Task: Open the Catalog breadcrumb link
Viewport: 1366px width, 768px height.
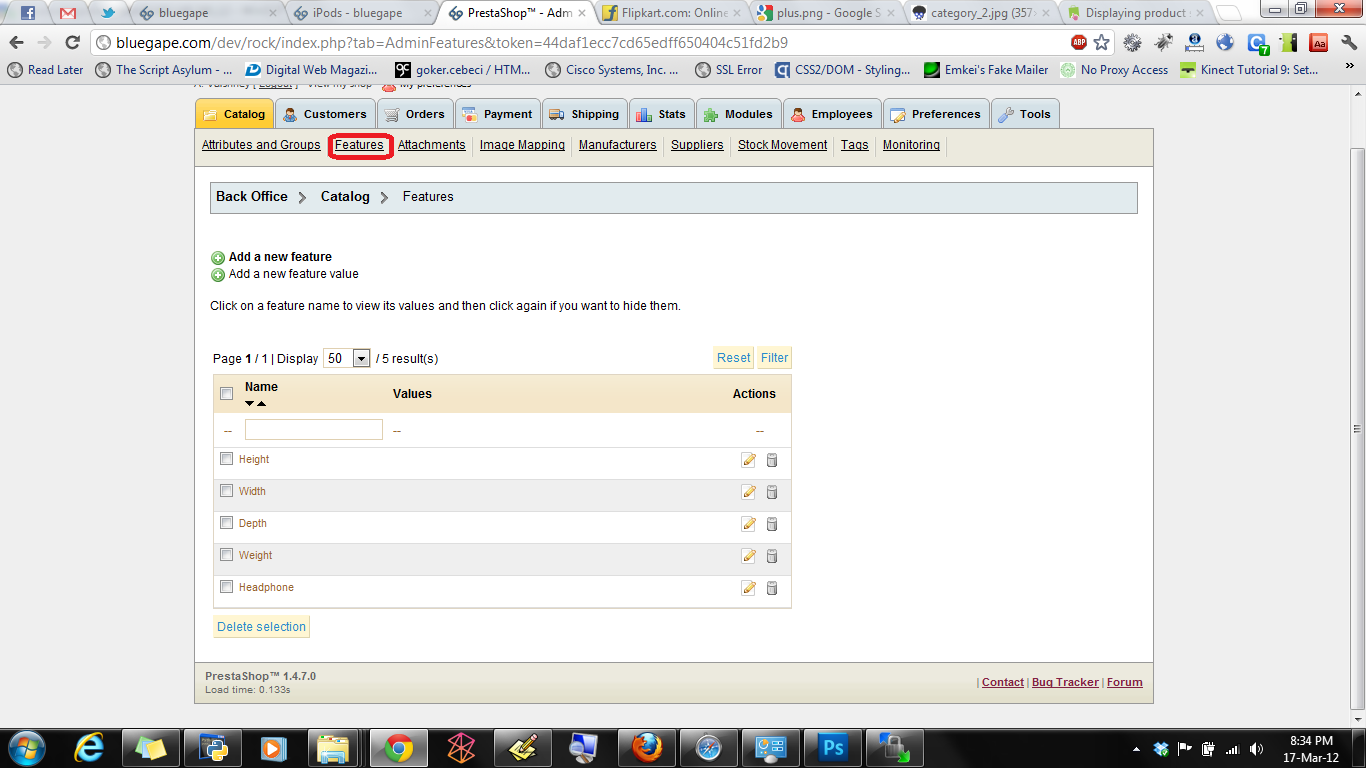Action: click(x=345, y=197)
